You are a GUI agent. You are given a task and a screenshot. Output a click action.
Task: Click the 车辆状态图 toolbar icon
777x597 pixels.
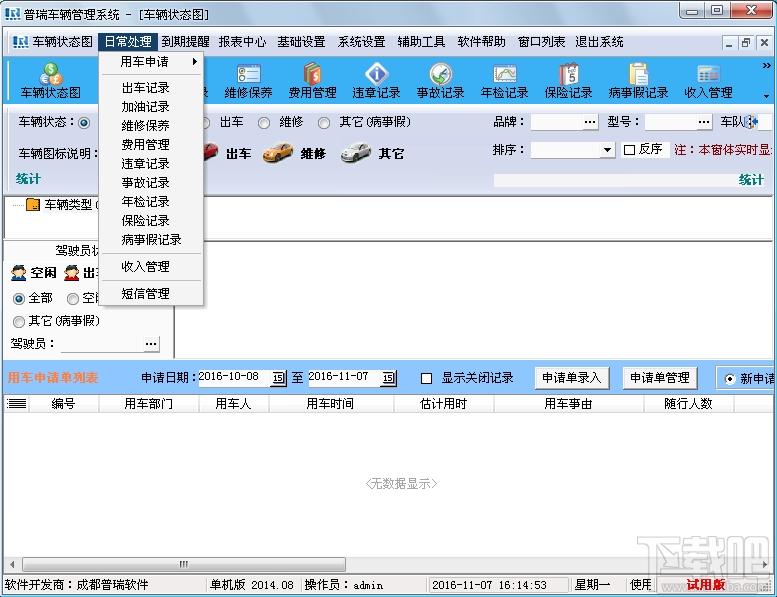51,81
